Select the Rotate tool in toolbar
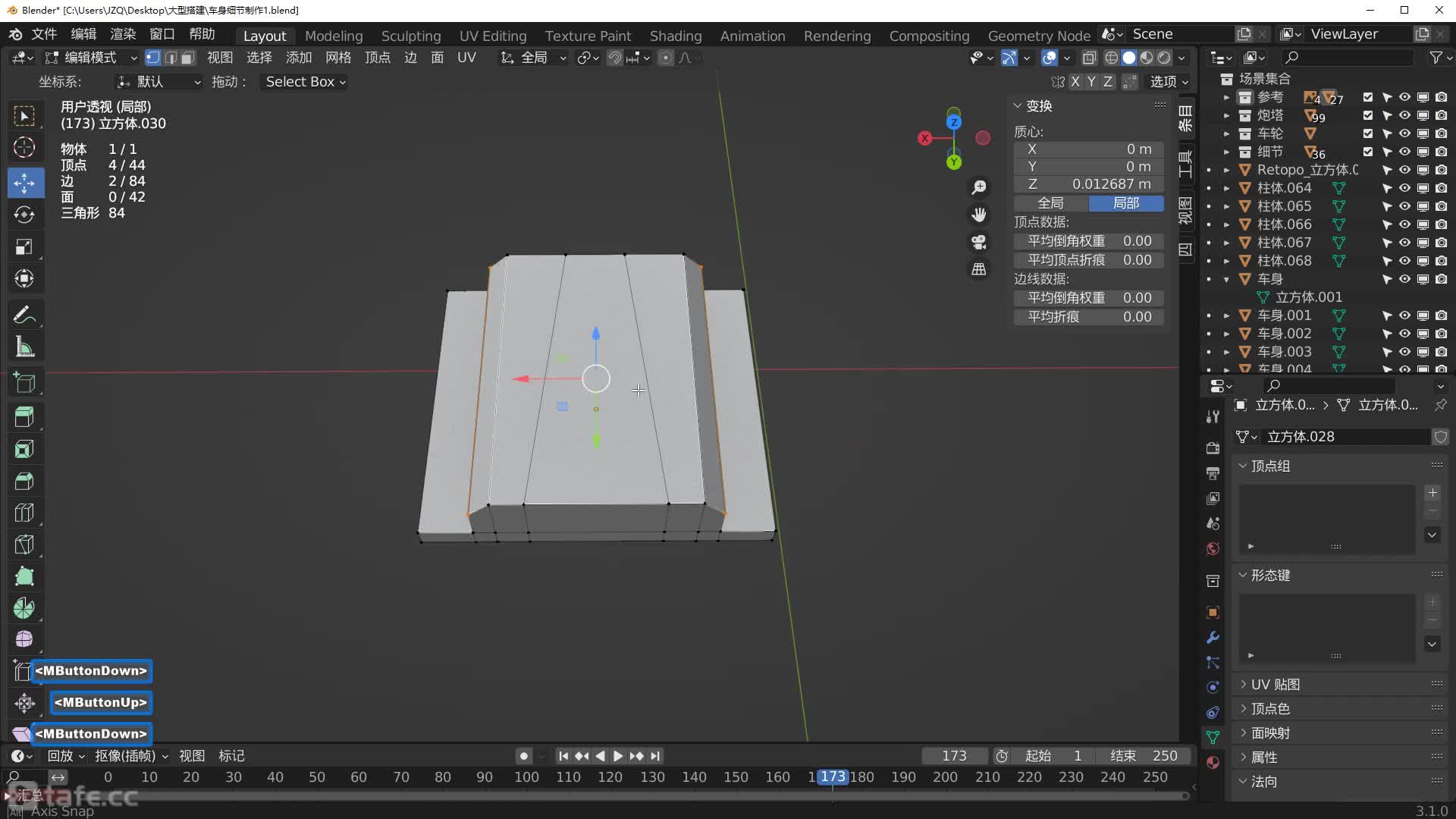 [x=24, y=215]
